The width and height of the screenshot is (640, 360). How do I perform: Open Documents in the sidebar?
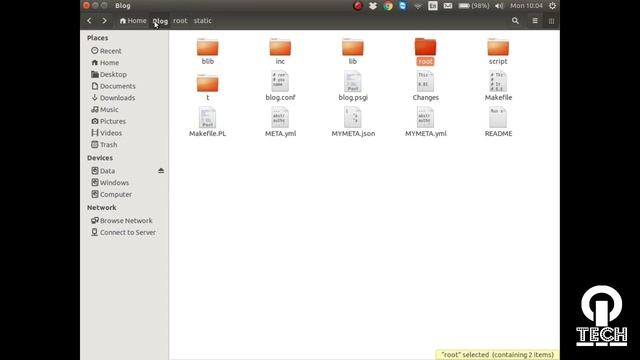pyautogui.click(x=113, y=86)
